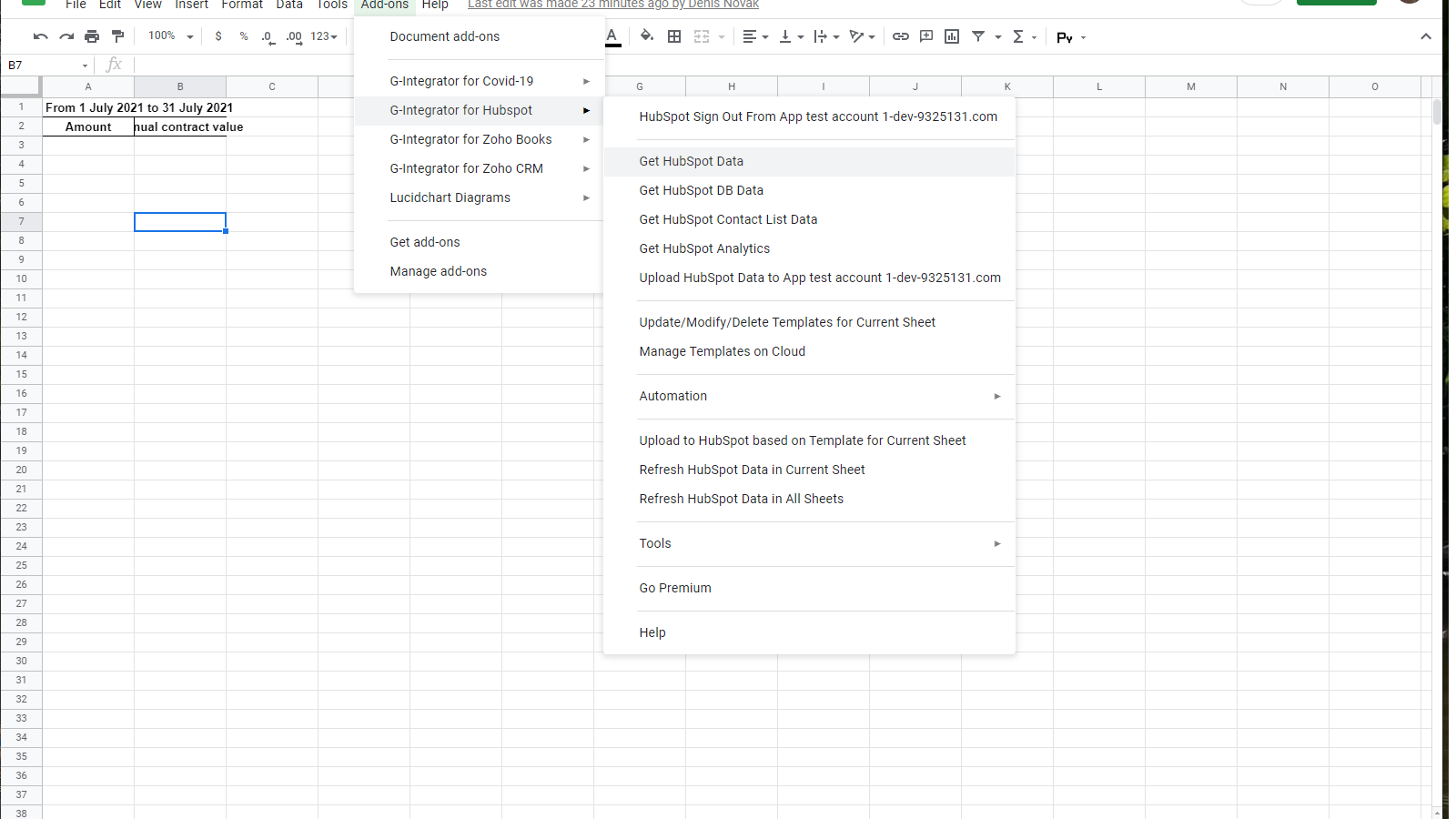
Task: Open the Help menu in menu bar
Action: pyautogui.click(x=435, y=5)
